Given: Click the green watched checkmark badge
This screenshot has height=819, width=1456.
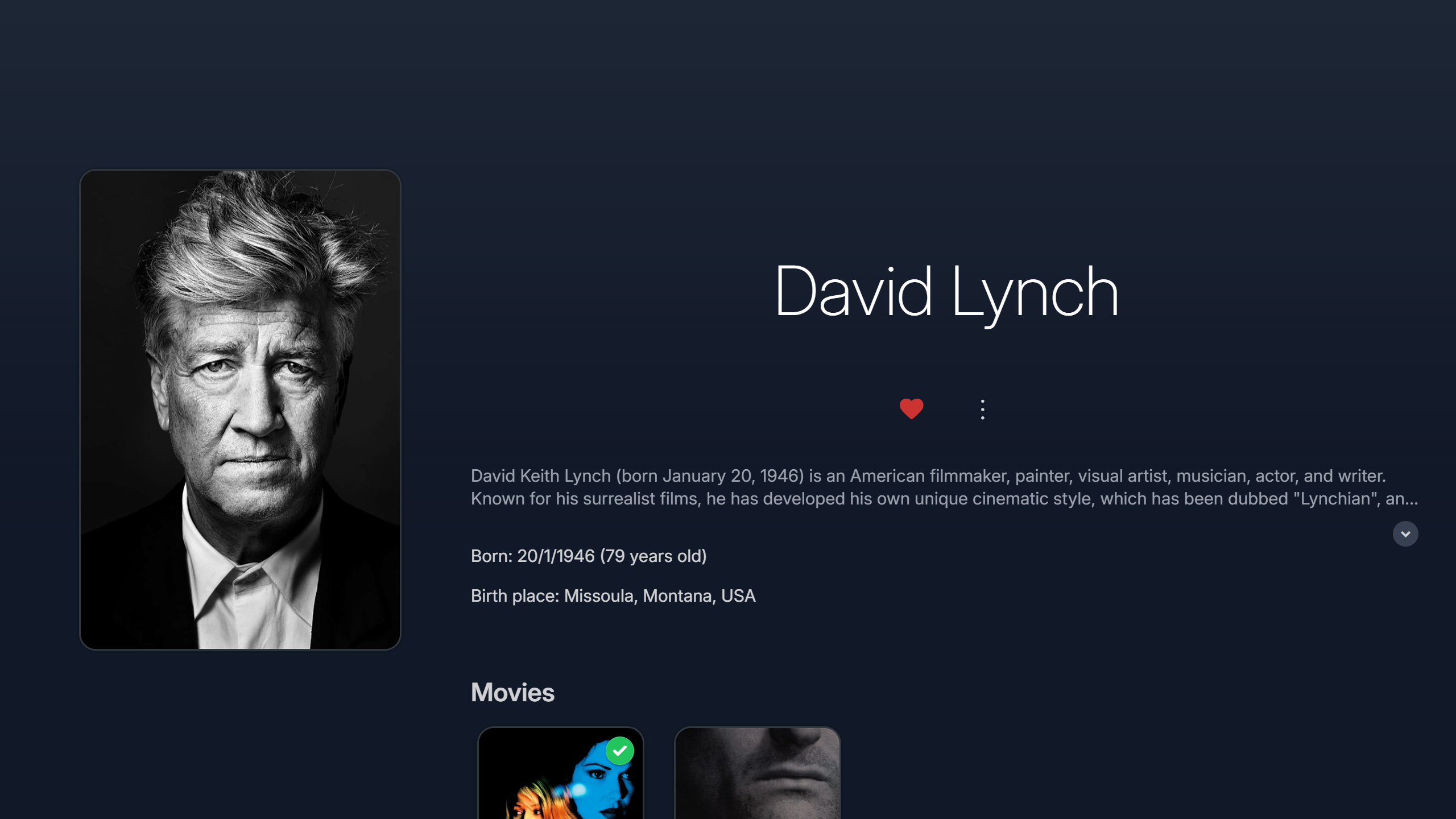Looking at the screenshot, I should [x=619, y=751].
